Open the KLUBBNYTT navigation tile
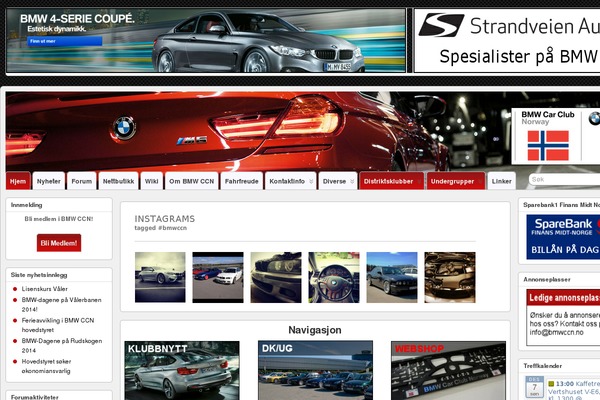 [x=182, y=371]
